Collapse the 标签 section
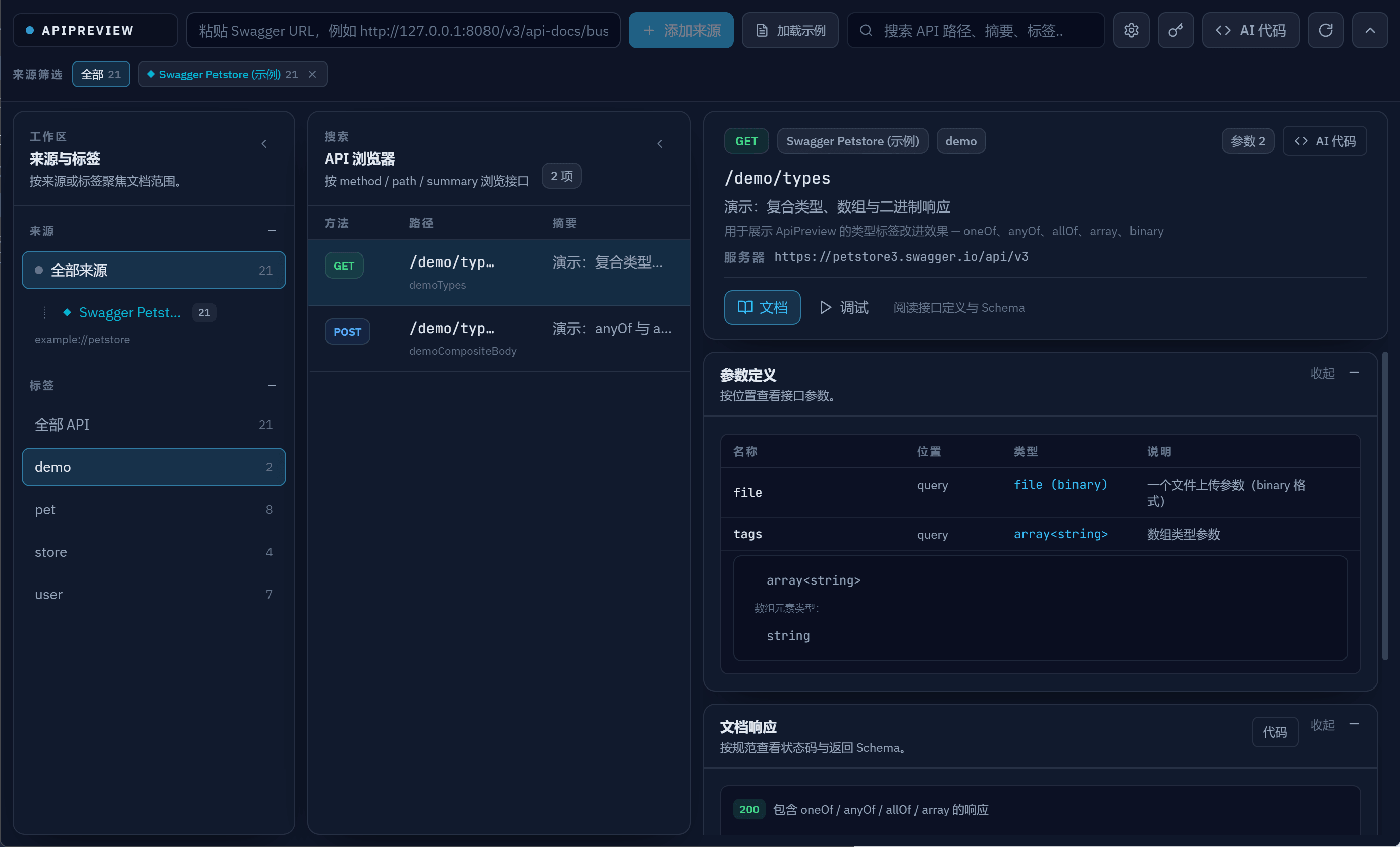This screenshot has height=847, width=1400. [x=272, y=385]
